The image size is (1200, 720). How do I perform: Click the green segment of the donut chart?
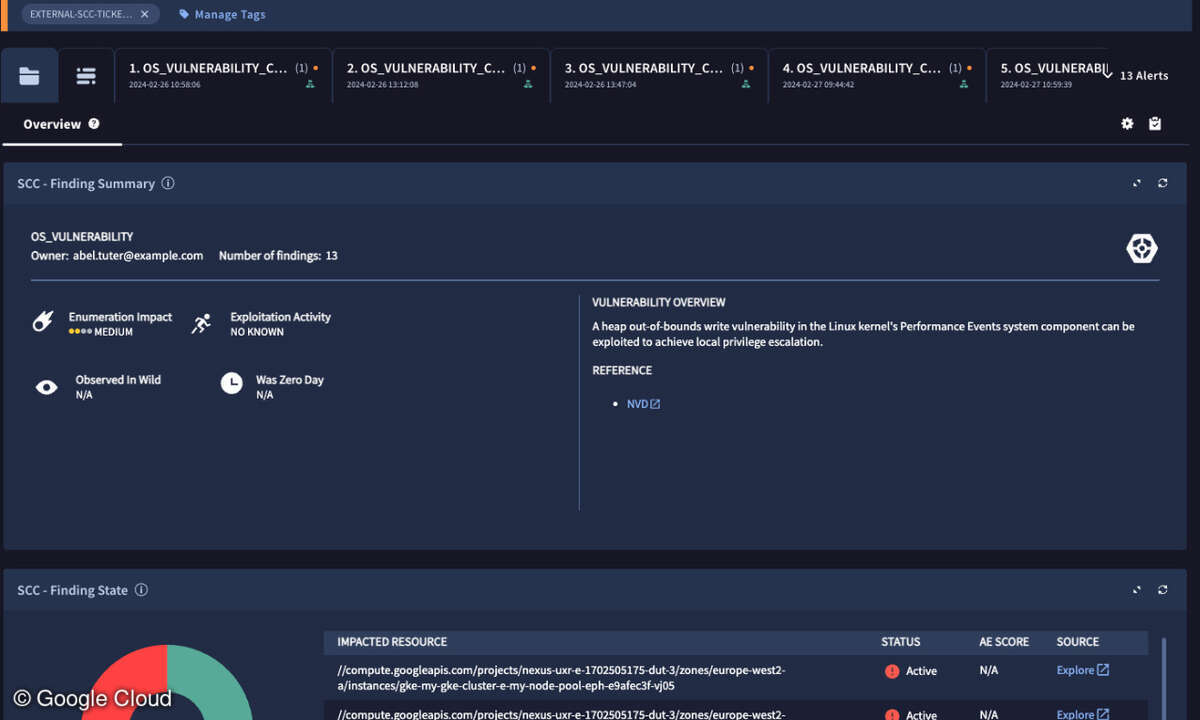pos(210,680)
